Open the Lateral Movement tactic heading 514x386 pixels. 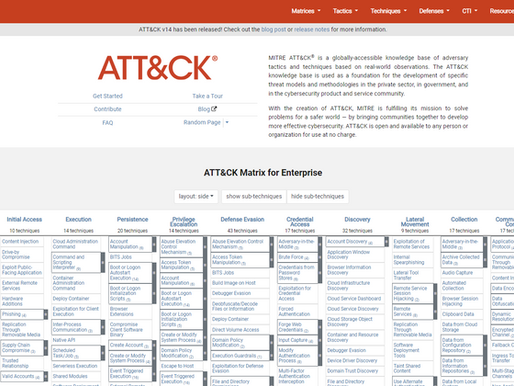click(x=415, y=222)
